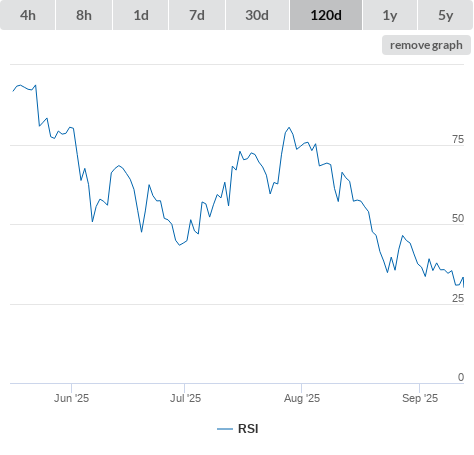
Task: Open the 1y time range
Action: point(390,15)
